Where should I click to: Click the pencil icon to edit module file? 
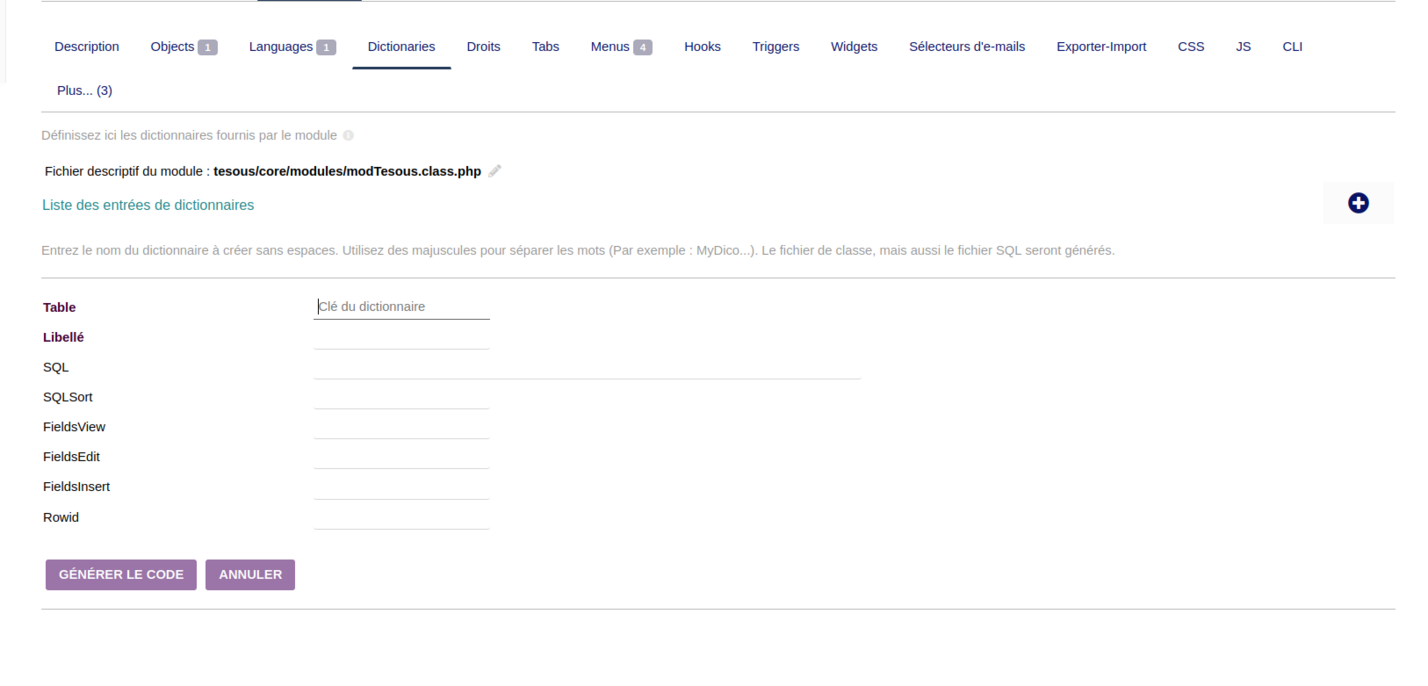[x=495, y=171]
